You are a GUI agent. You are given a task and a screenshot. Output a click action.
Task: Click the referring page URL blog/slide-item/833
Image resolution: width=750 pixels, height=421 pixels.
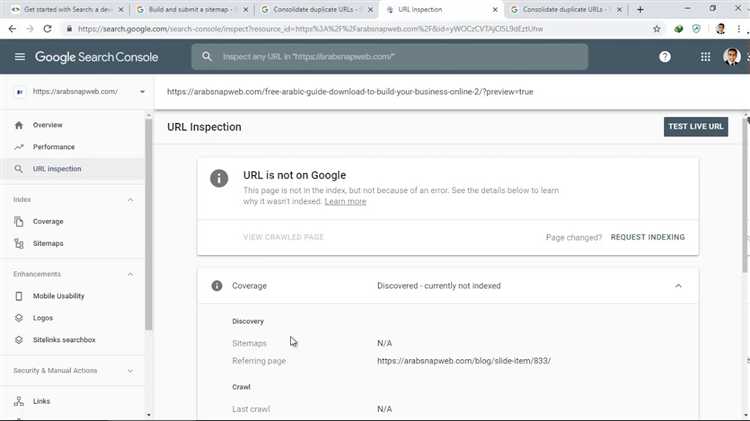click(x=463, y=361)
